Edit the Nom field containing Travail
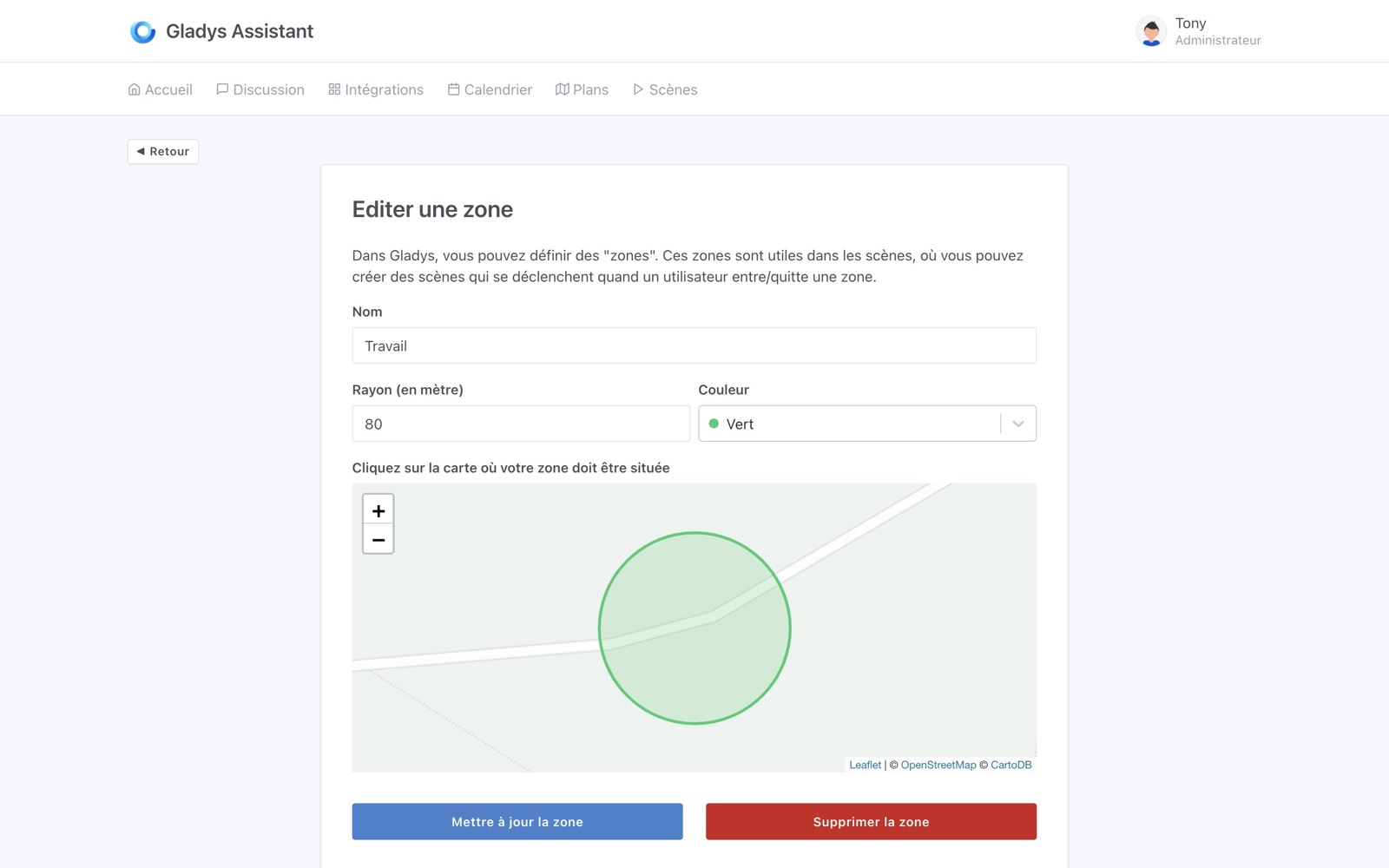Viewport: 1389px width, 868px height. pyautogui.click(x=694, y=345)
